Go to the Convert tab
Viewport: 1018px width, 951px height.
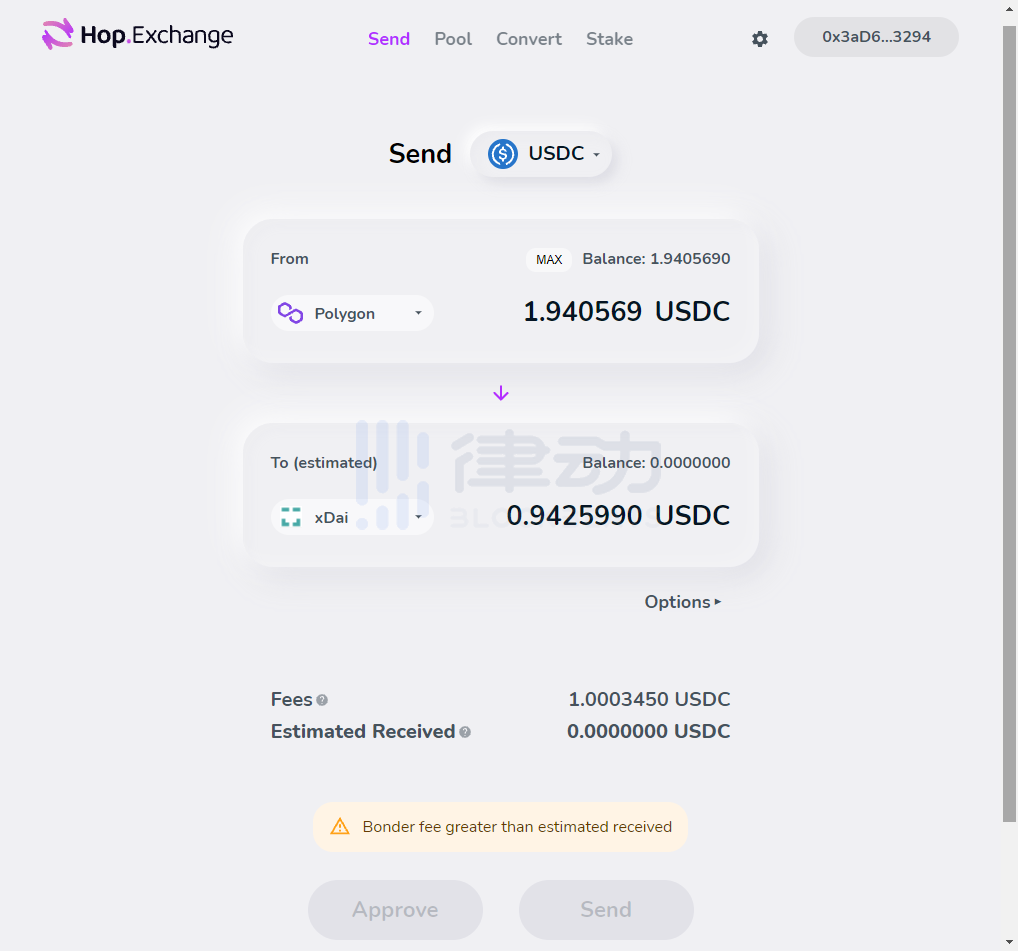point(529,39)
